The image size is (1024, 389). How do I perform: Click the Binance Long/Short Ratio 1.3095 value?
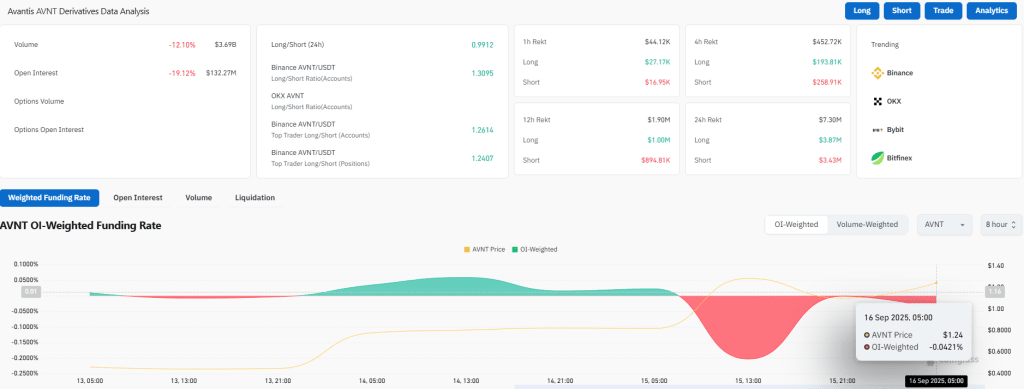482,73
